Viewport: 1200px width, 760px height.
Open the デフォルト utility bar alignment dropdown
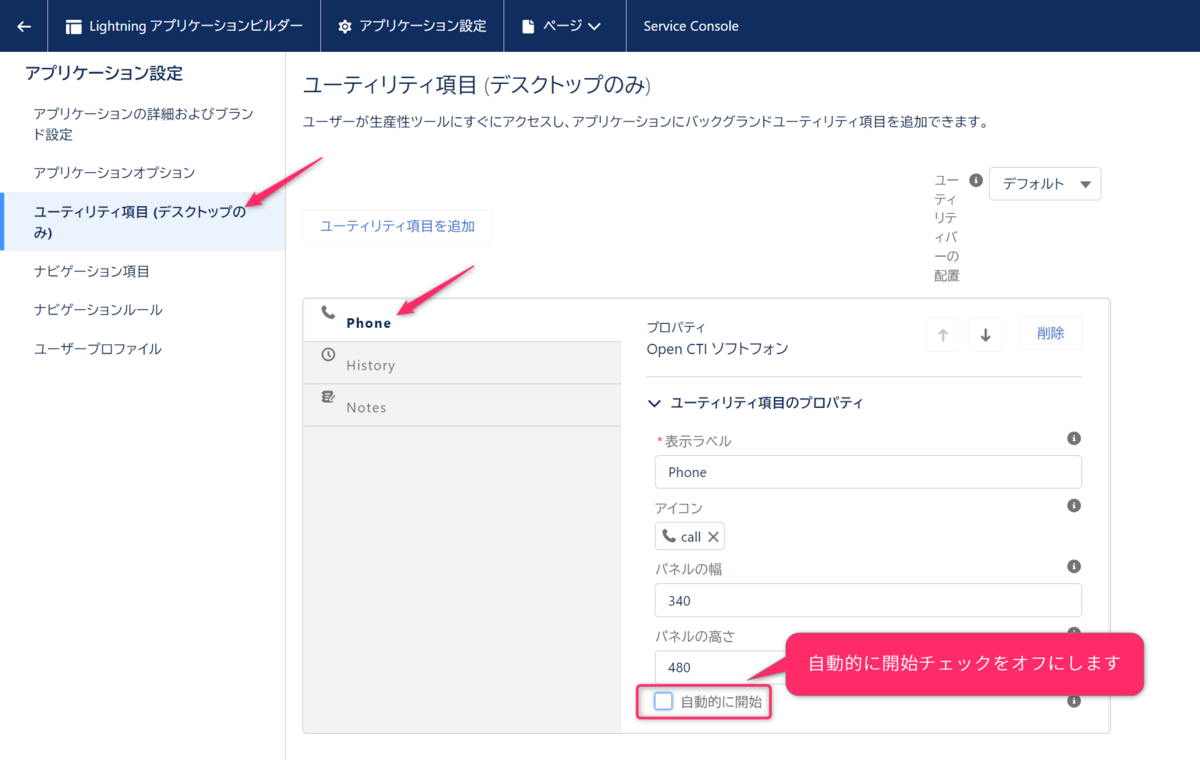(x=1045, y=184)
